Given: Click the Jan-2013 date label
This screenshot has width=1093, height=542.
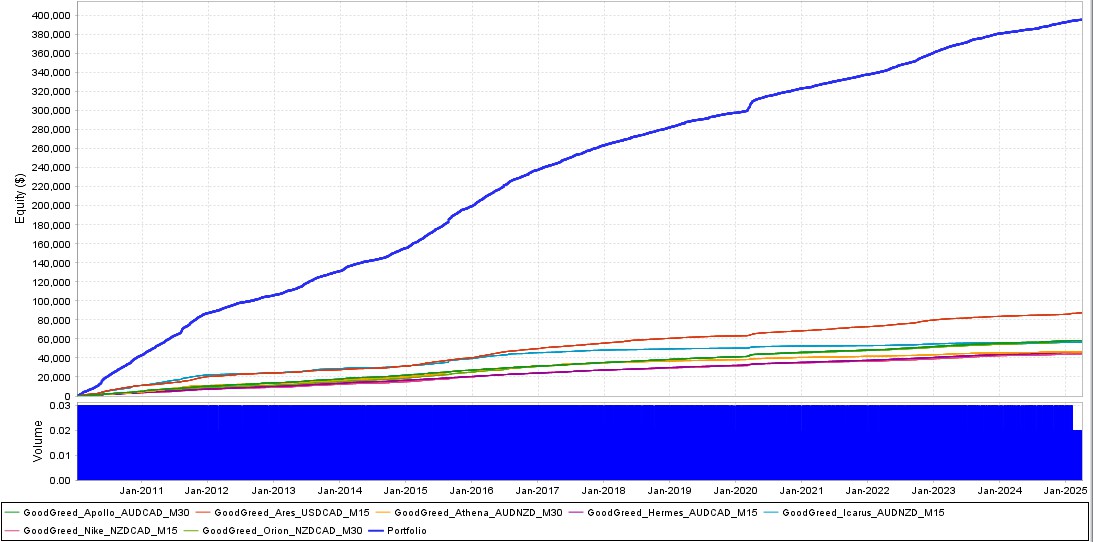Looking at the screenshot, I should pos(274,490).
